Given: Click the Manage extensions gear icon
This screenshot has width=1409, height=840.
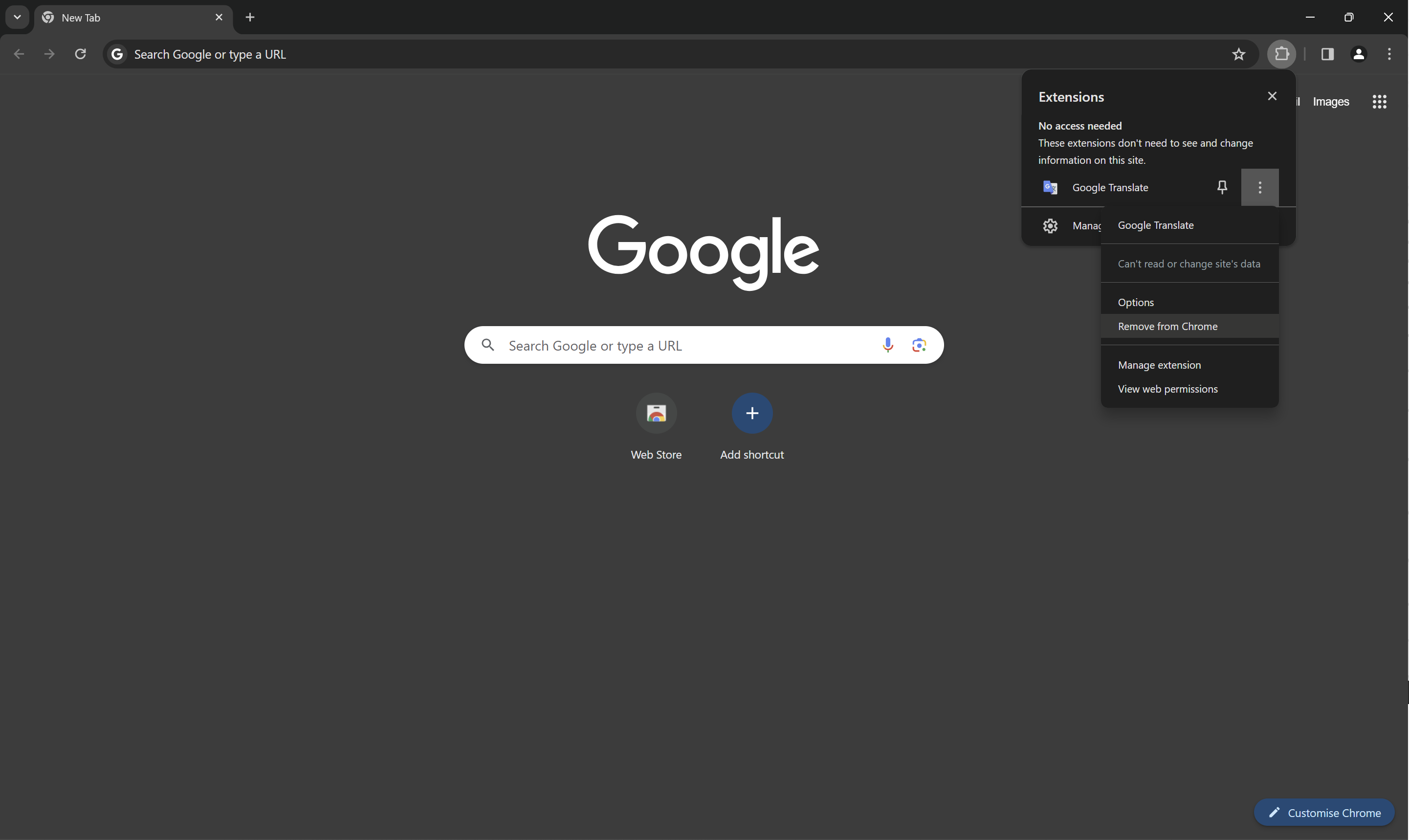Looking at the screenshot, I should coord(1050,226).
